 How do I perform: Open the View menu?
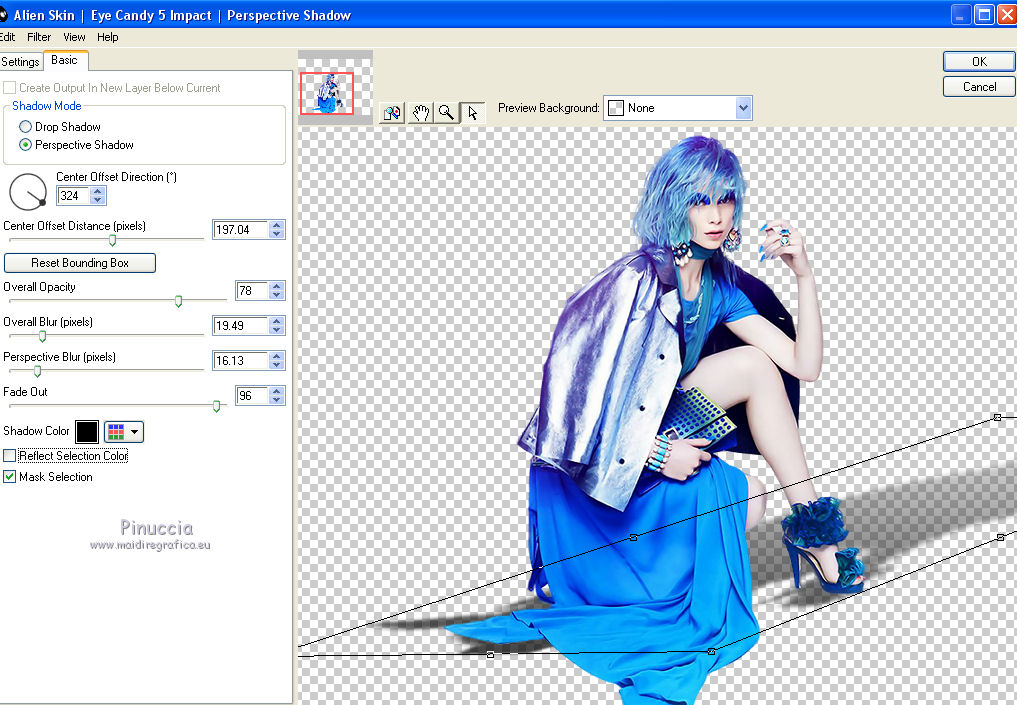(x=74, y=37)
